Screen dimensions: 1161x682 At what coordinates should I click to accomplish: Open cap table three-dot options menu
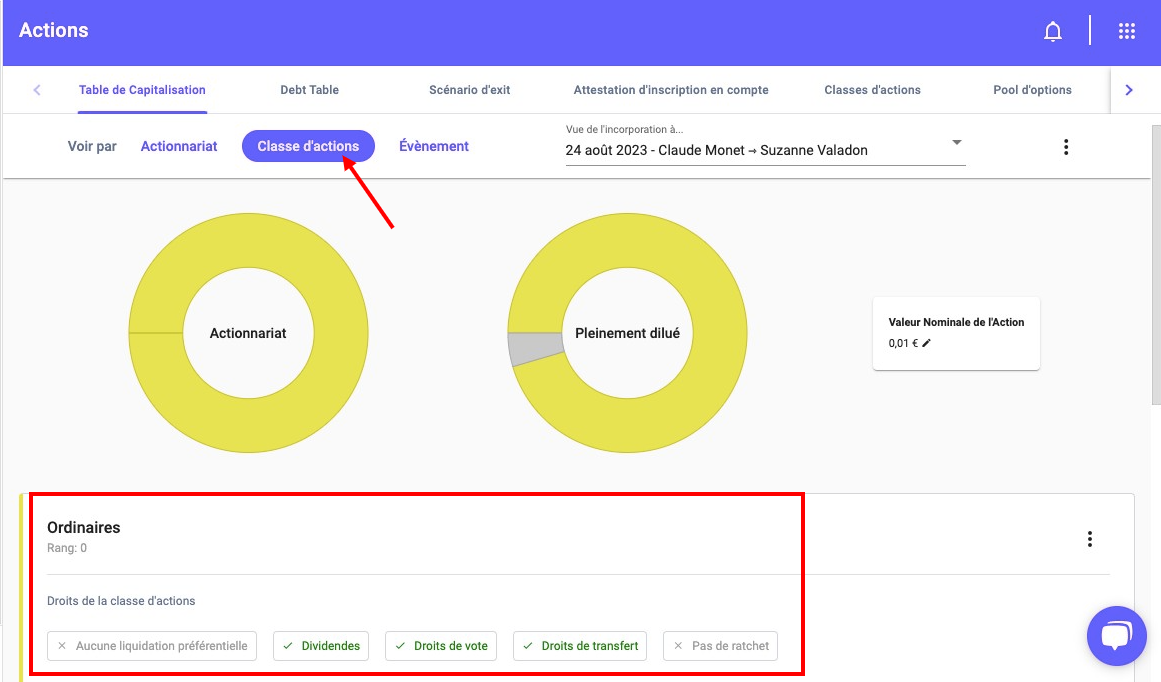1066,147
